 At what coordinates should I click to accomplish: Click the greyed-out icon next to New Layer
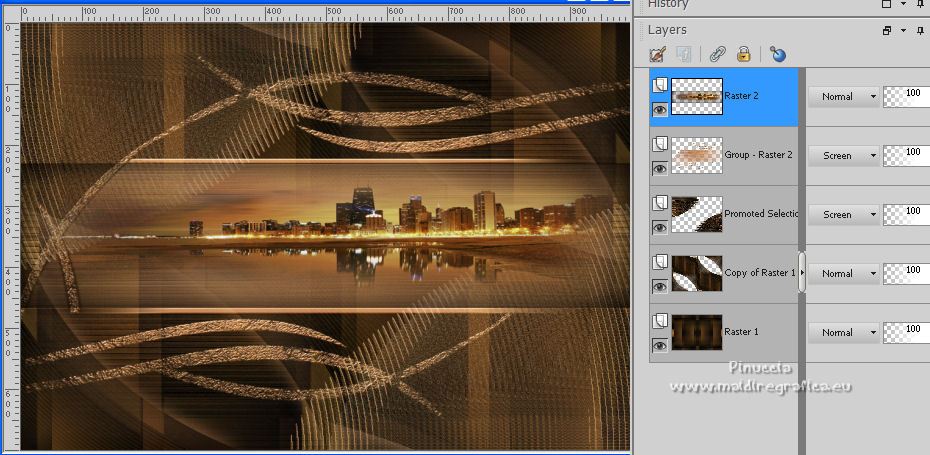684,55
